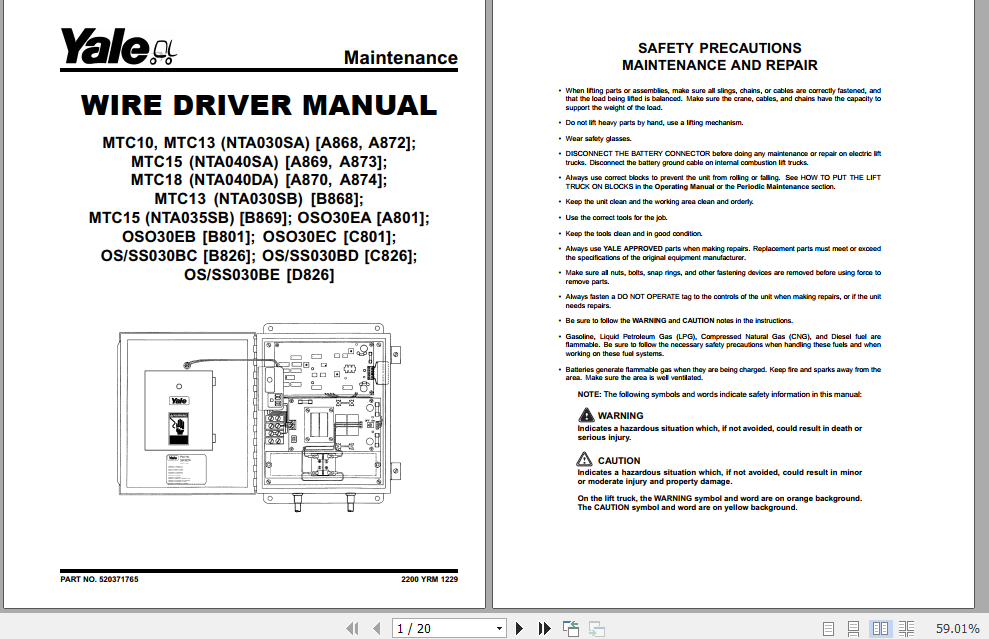Open the page number dropdown list
Viewport: 989px width, 639px height.
pos(500,628)
